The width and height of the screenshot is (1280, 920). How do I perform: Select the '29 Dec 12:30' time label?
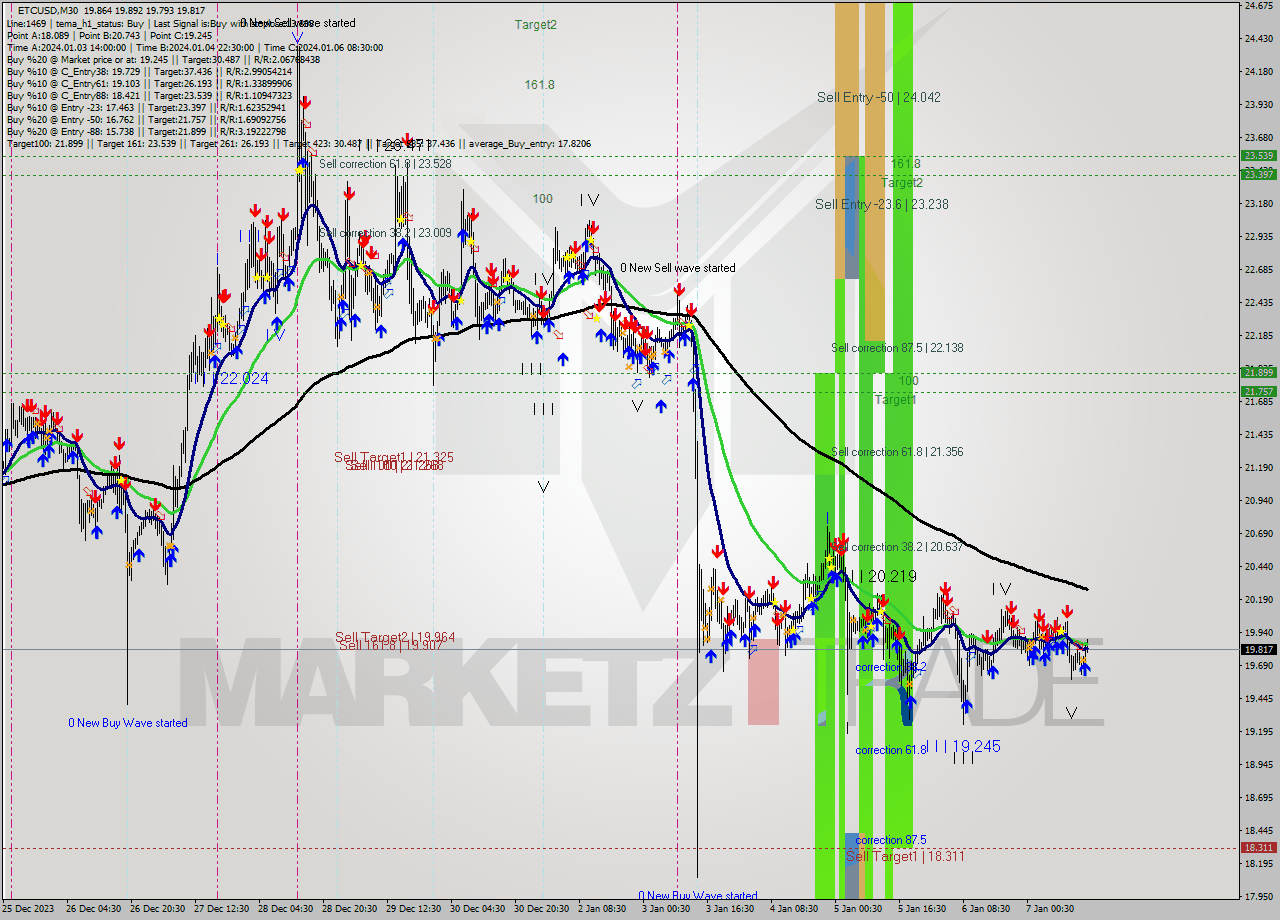tap(414, 909)
